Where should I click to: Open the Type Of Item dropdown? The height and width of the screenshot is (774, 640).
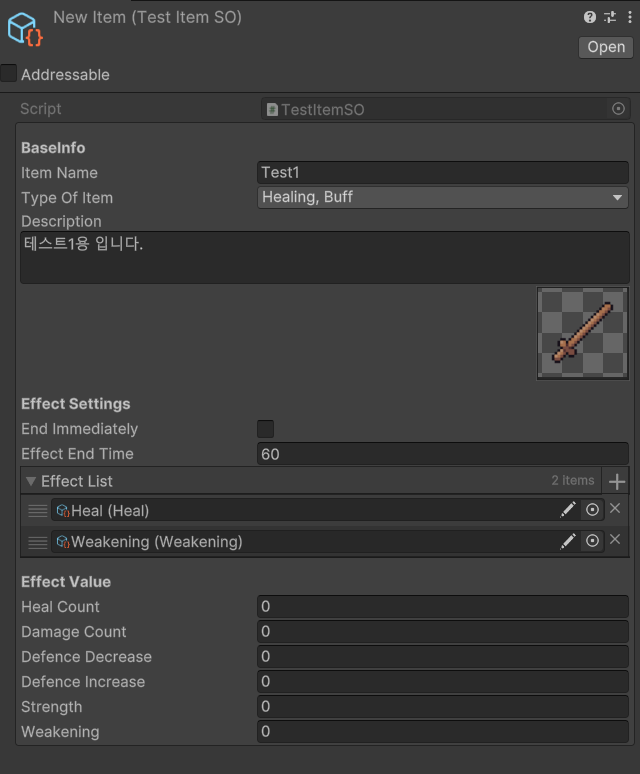(x=443, y=197)
